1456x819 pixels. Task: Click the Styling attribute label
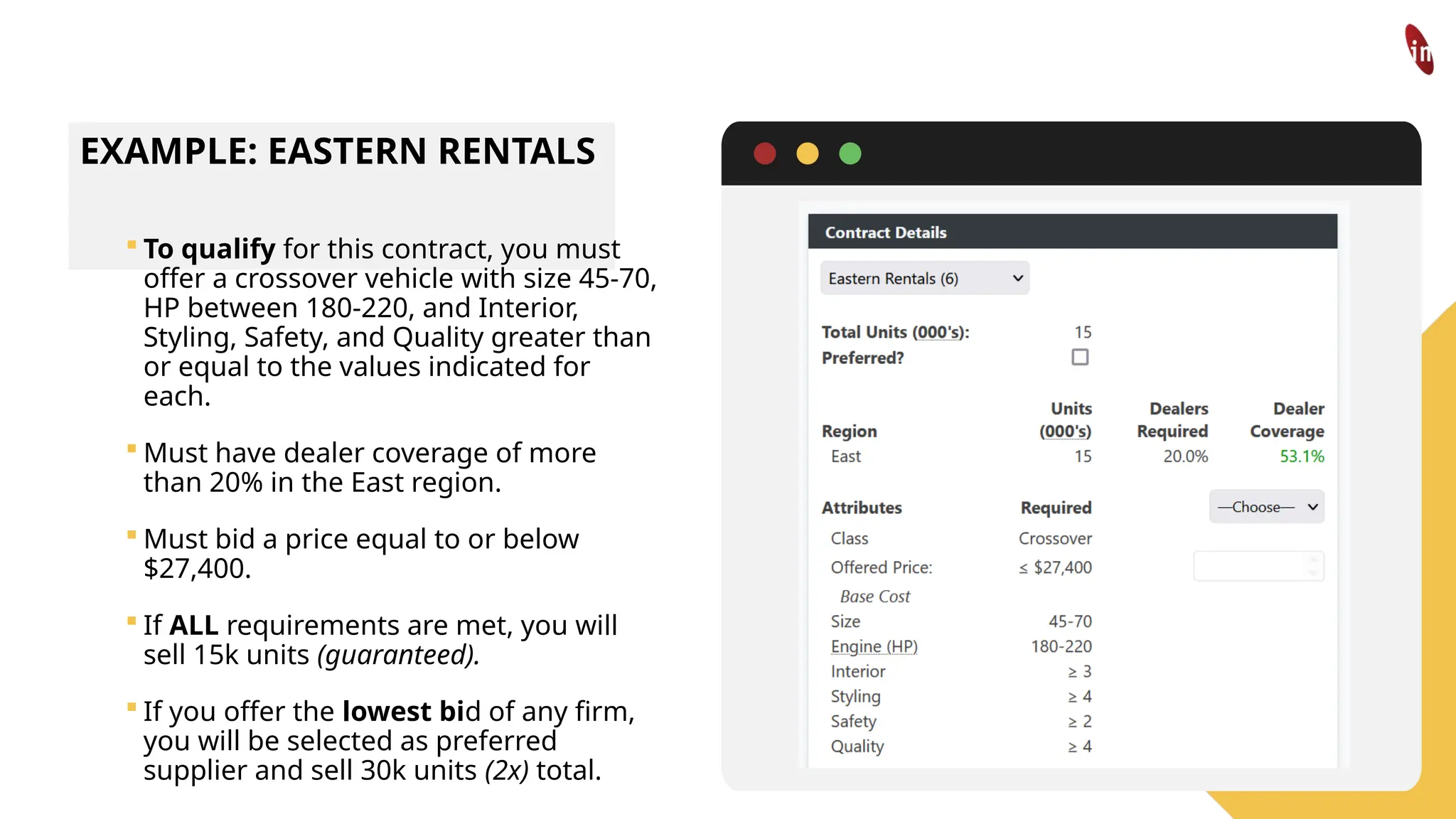[856, 697]
